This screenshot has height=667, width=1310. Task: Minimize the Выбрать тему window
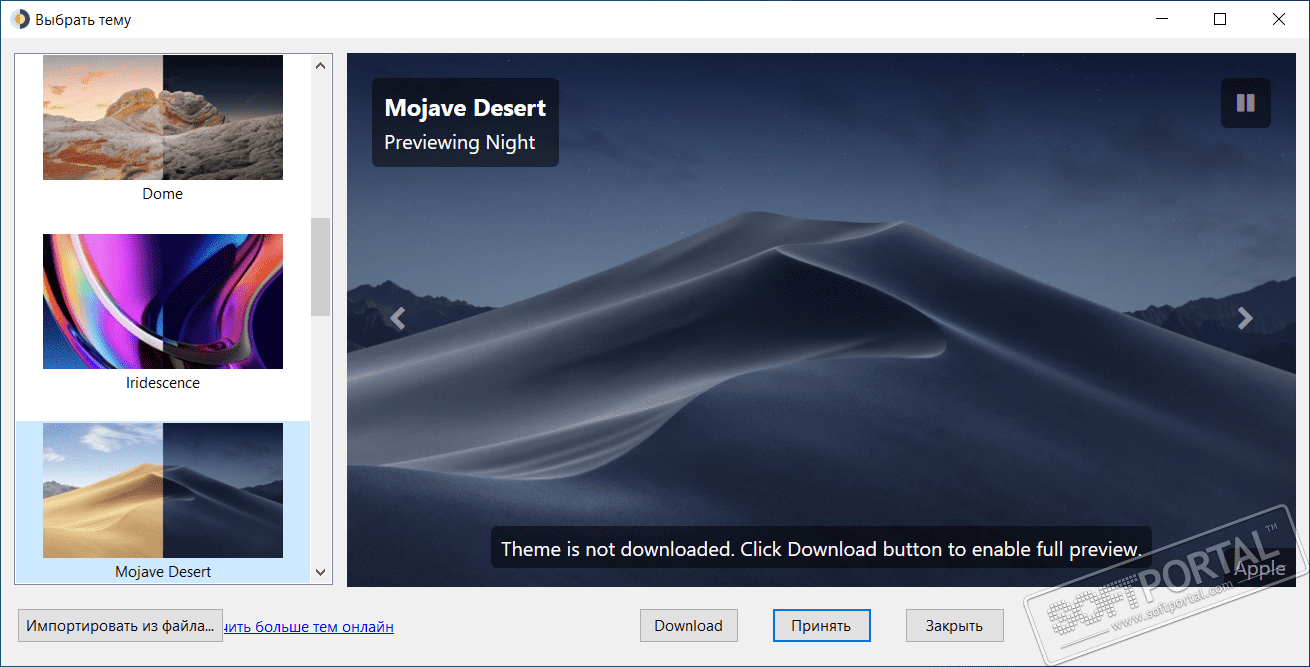1163,19
